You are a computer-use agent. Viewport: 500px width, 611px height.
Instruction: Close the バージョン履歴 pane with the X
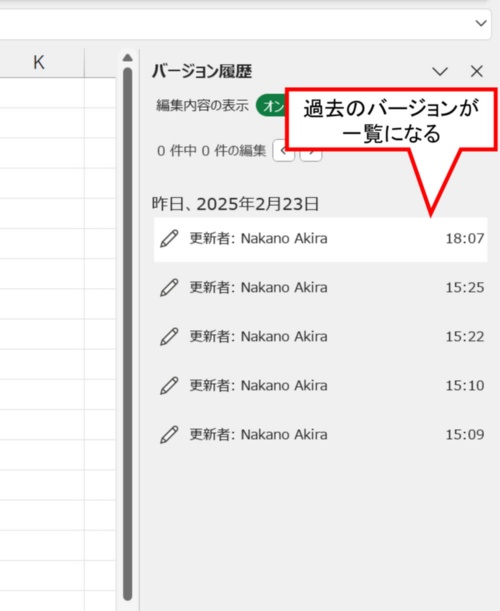click(477, 71)
